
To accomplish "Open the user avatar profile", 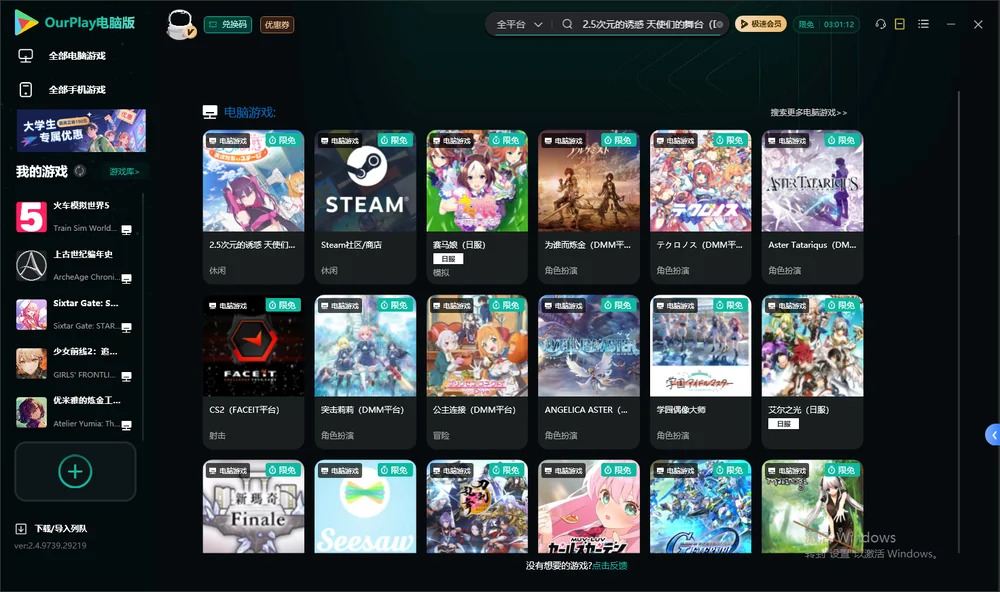I will (x=180, y=24).
